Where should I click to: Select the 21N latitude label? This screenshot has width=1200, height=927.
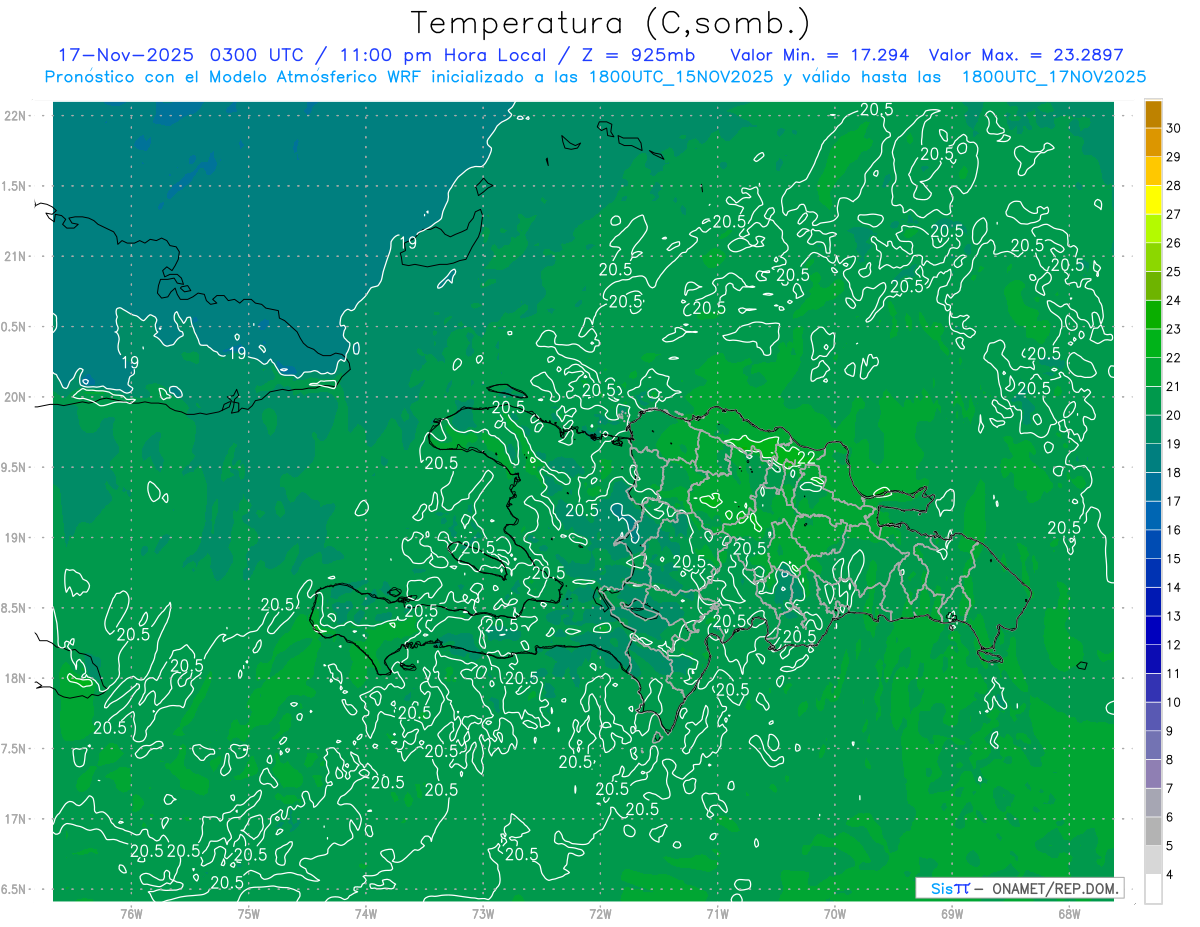(x=14, y=256)
